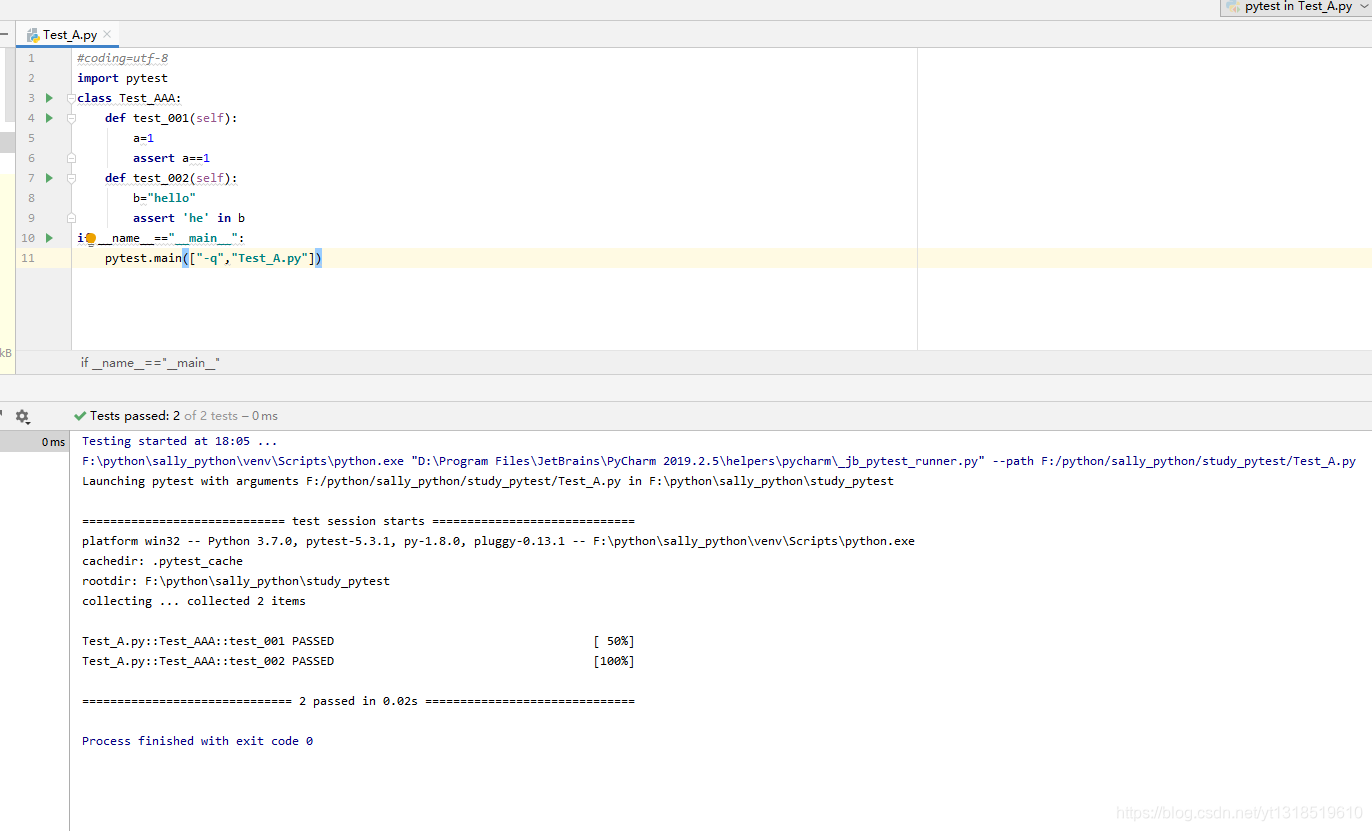This screenshot has height=831, width=1372.
Task: Run tests for class Test_AAA via gutter icon
Action: tap(48, 97)
